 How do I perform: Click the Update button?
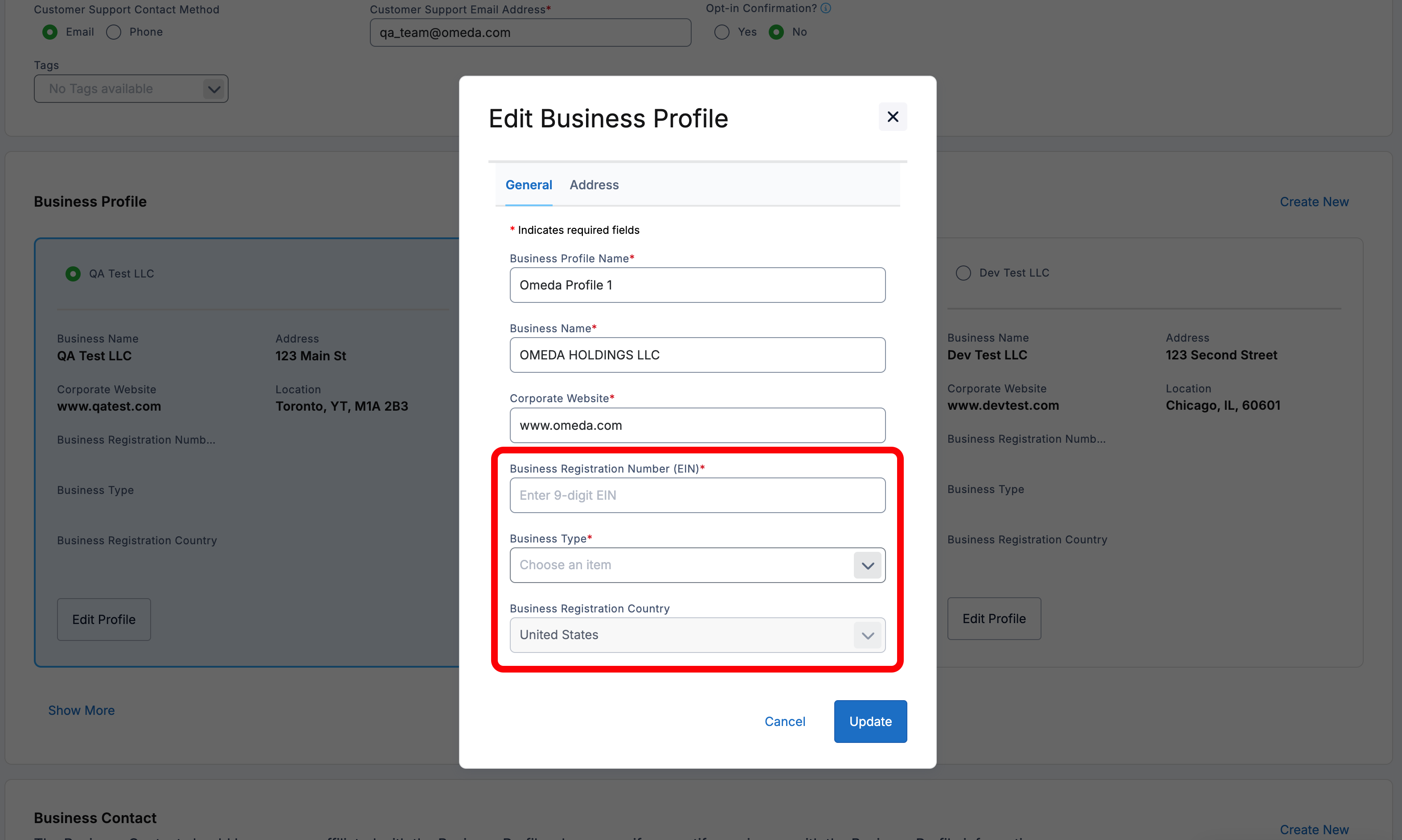870,721
